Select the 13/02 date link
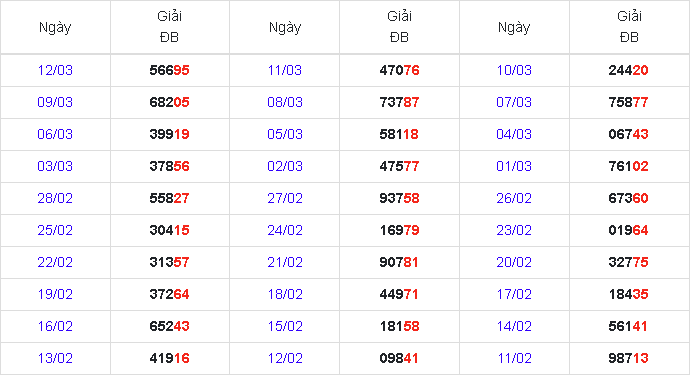Screen dimensions: 690x375 [55, 358]
